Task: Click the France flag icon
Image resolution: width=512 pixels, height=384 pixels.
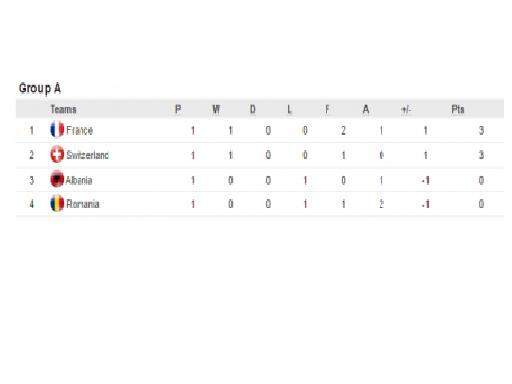Action: pyautogui.click(x=57, y=130)
